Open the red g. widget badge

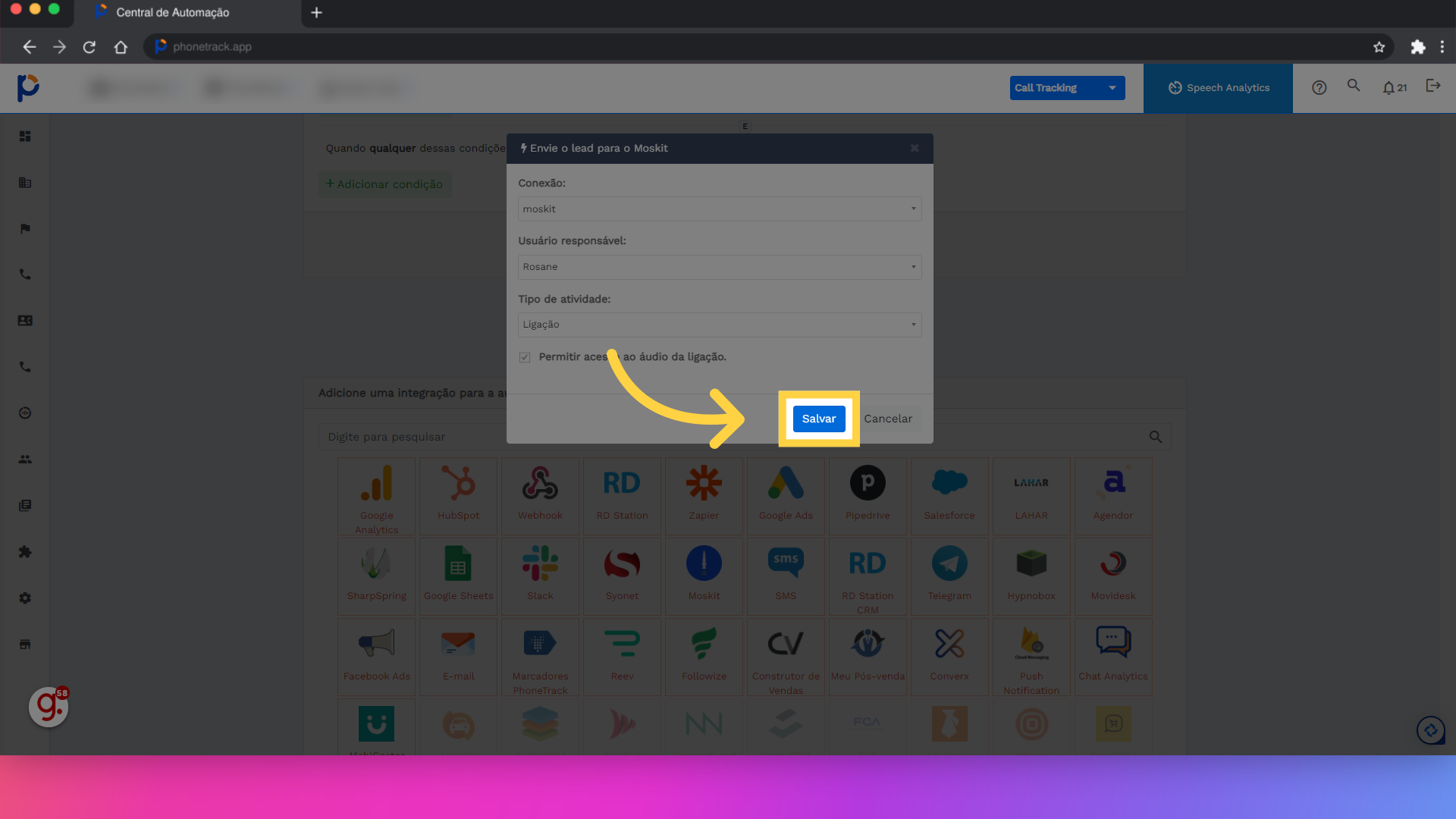click(x=49, y=707)
